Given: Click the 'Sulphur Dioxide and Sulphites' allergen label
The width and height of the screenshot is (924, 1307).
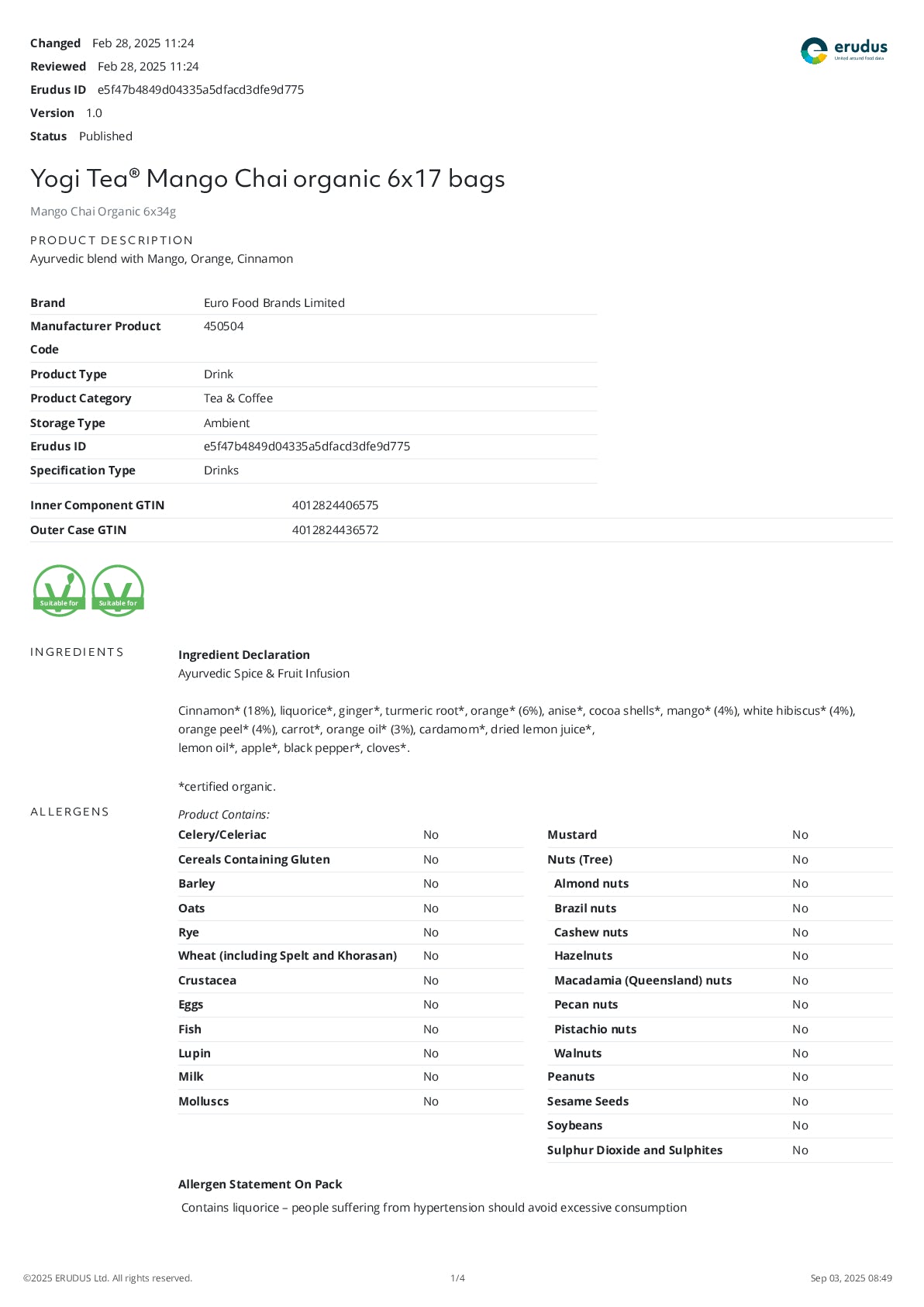Looking at the screenshot, I should point(634,1150).
